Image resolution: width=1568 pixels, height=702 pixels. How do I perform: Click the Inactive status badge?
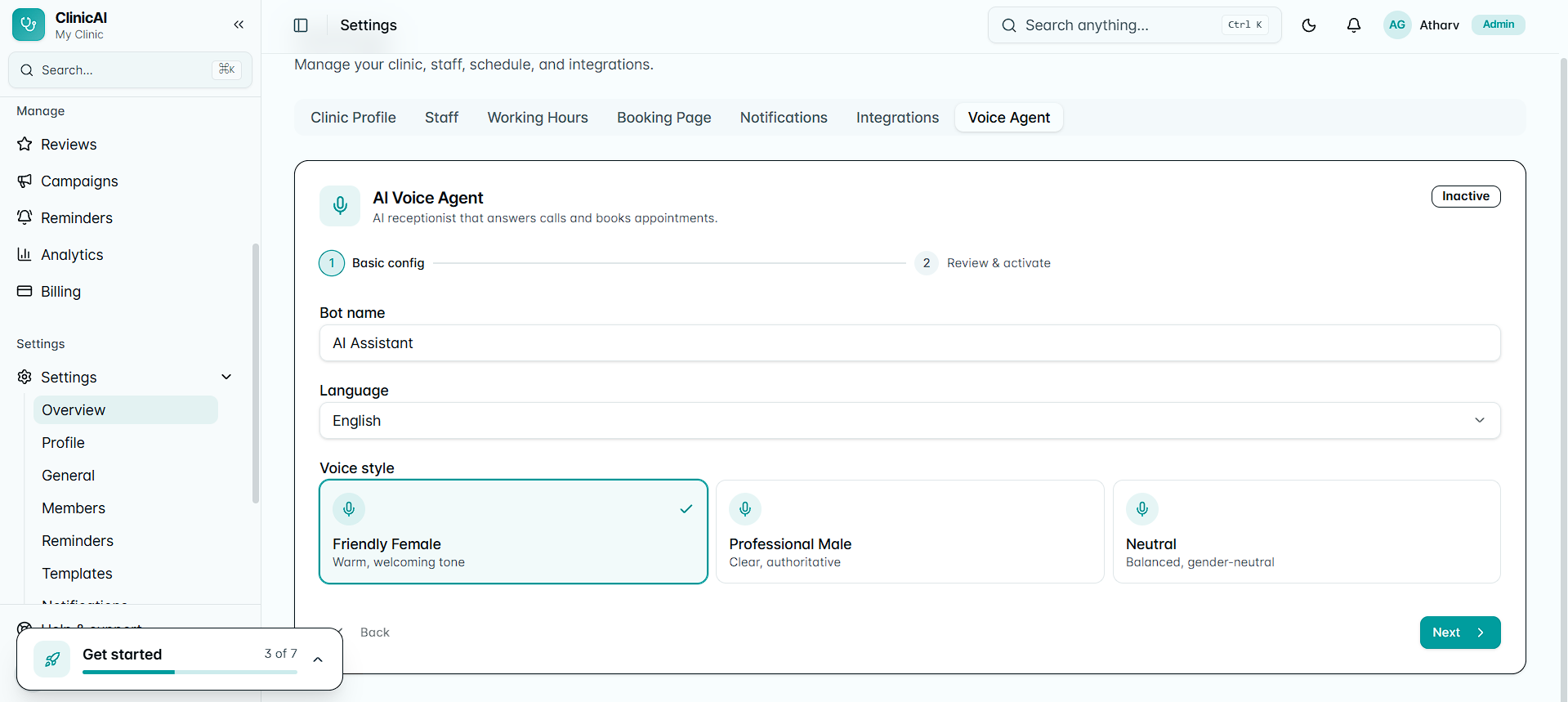pos(1466,196)
